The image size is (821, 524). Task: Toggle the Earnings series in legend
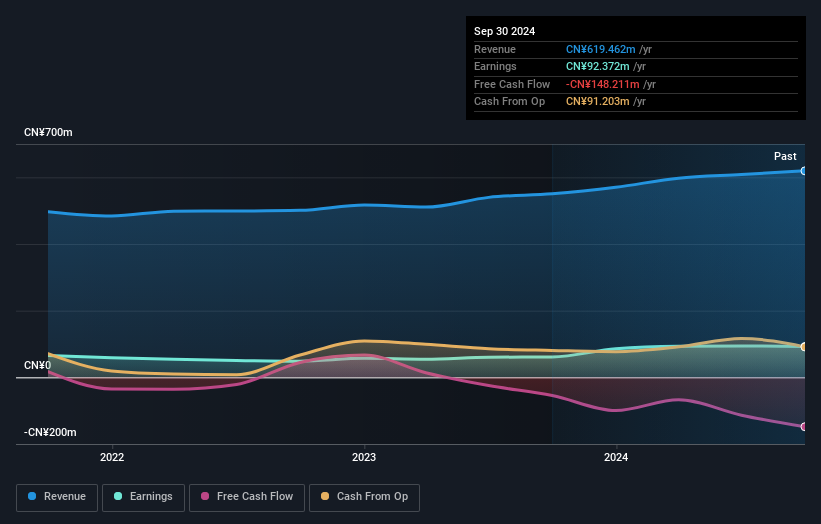click(143, 496)
